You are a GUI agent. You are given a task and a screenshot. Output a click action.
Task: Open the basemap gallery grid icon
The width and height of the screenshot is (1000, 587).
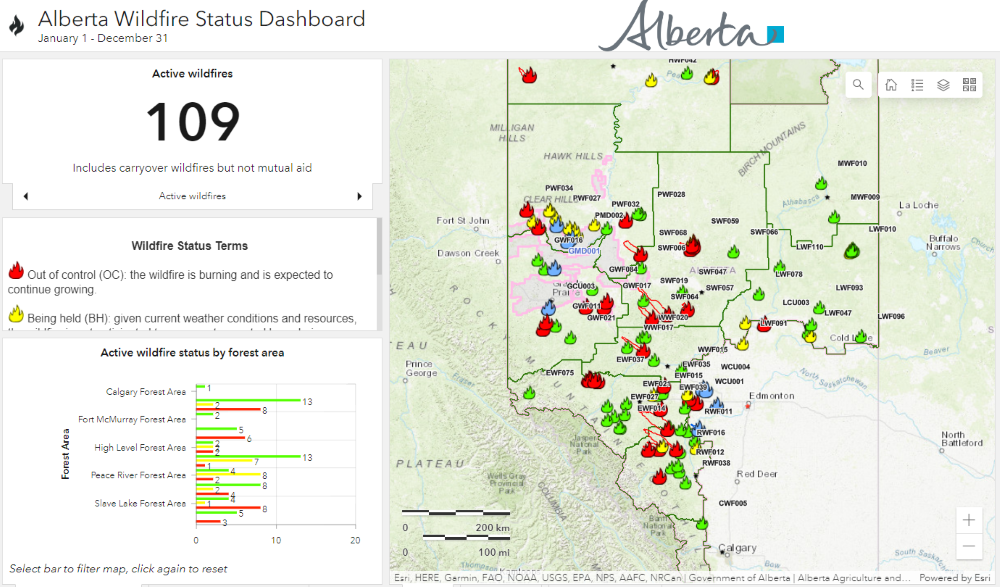[969, 86]
